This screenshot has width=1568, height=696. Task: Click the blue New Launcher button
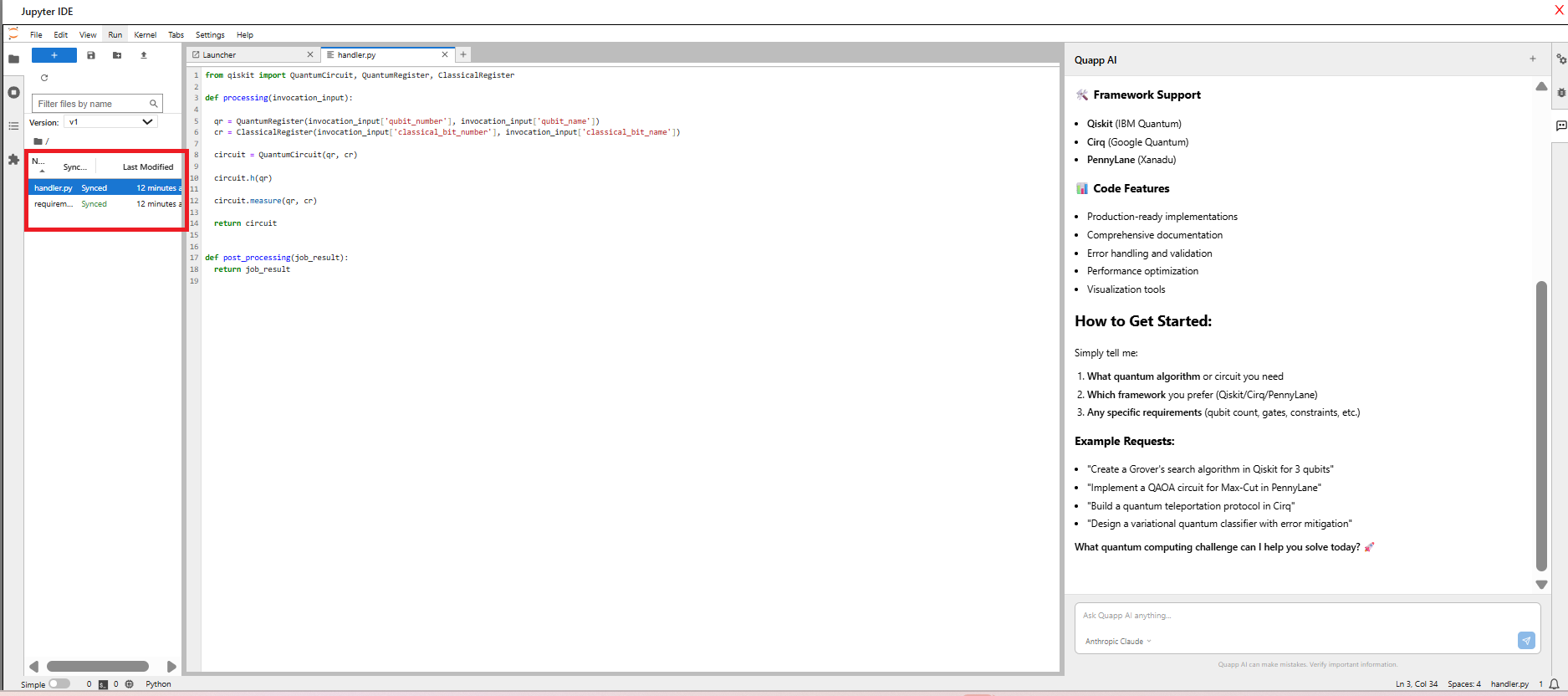coord(54,55)
